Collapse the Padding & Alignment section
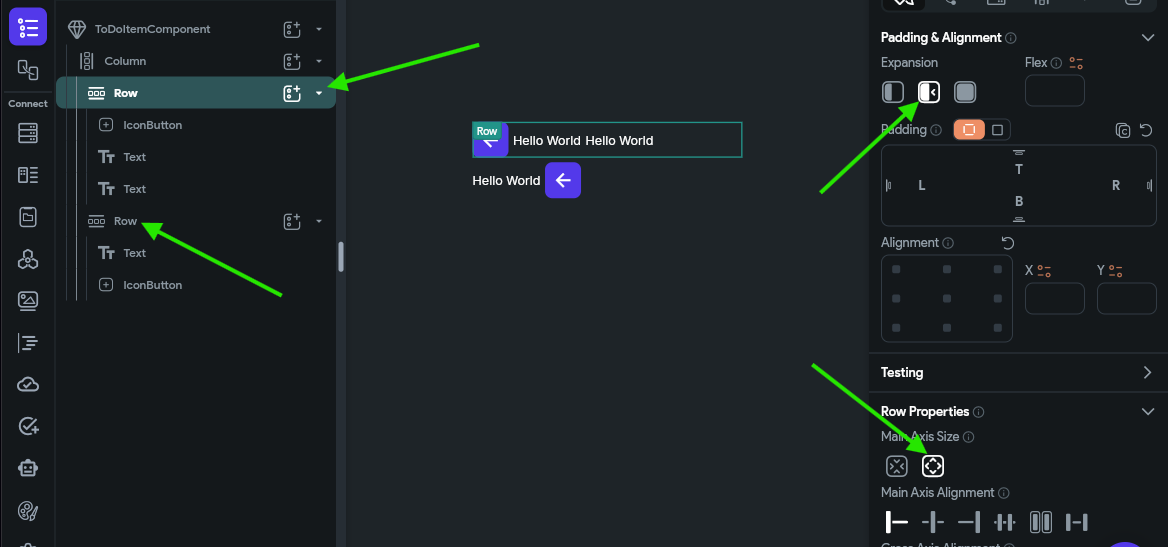The image size is (1168, 547). (1148, 37)
